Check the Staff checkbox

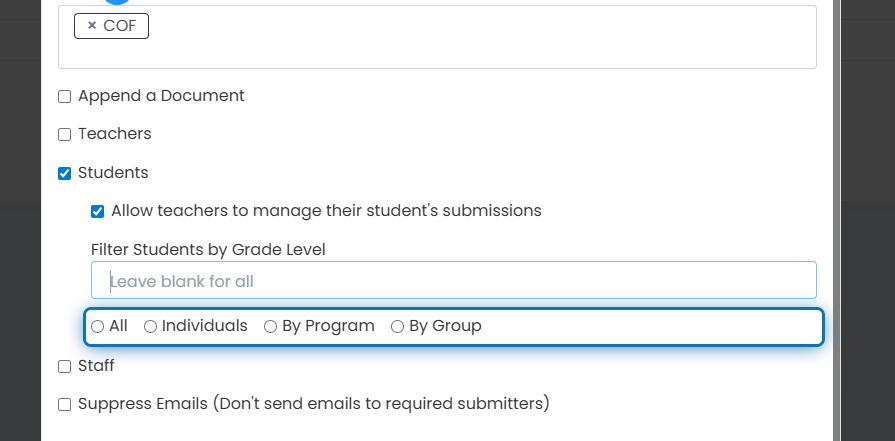click(x=64, y=366)
